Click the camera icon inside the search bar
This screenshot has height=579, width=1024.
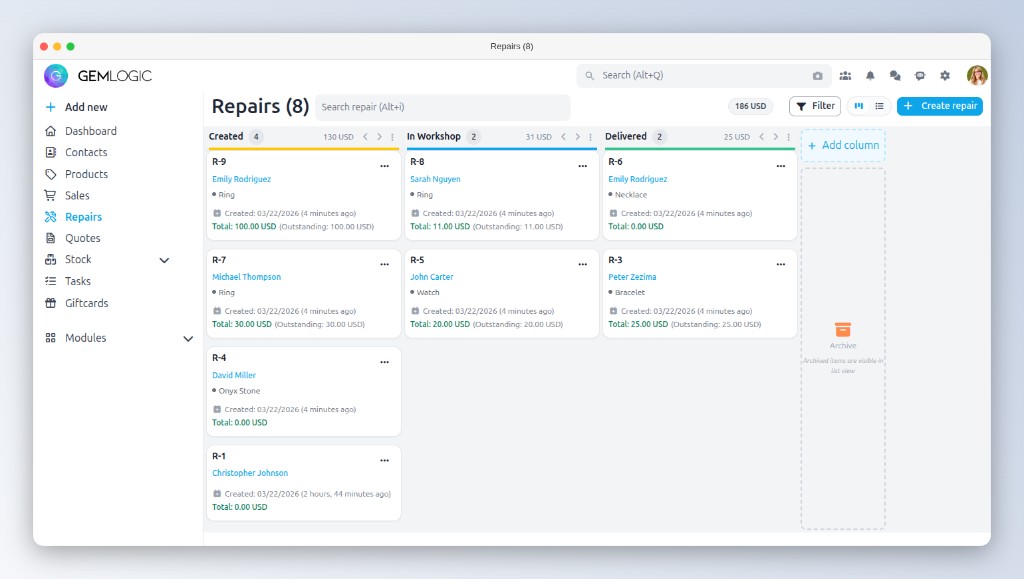point(818,75)
